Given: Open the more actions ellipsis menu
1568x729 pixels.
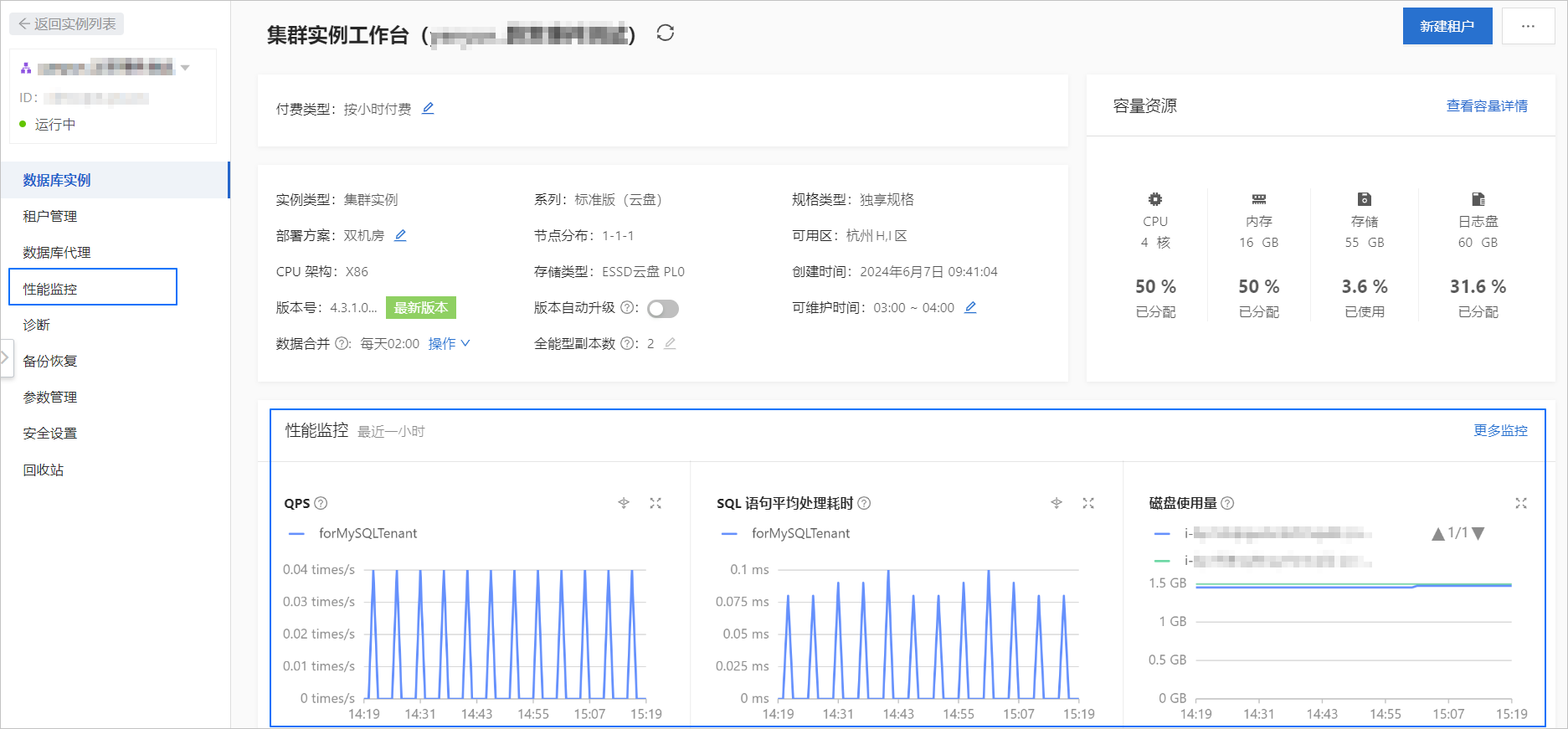Looking at the screenshot, I should point(1528,26).
